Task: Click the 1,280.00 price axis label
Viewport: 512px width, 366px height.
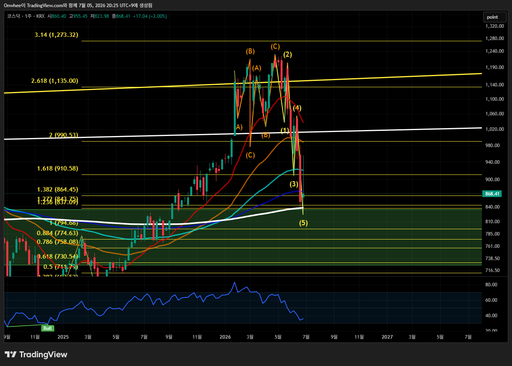Action: pyautogui.click(x=494, y=38)
